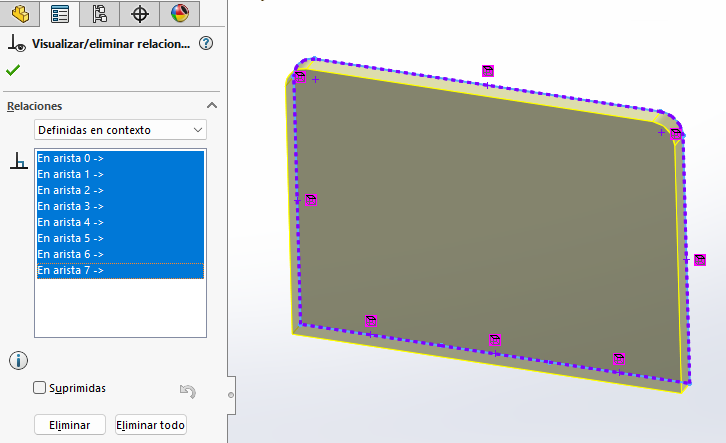The height and width of the screenshot is (443, 726).
Task: Click the middle relation icon on bottom edge
Action: click(x=494, y=340)
